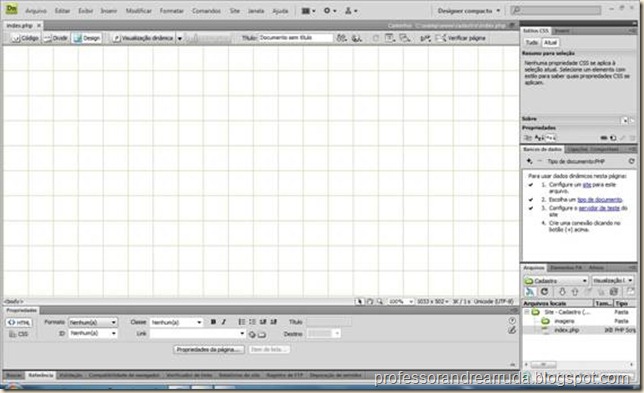Open the 100% zoom level dropdown
Viewport: 644px width, 393px height.
[x=400, y=301]
